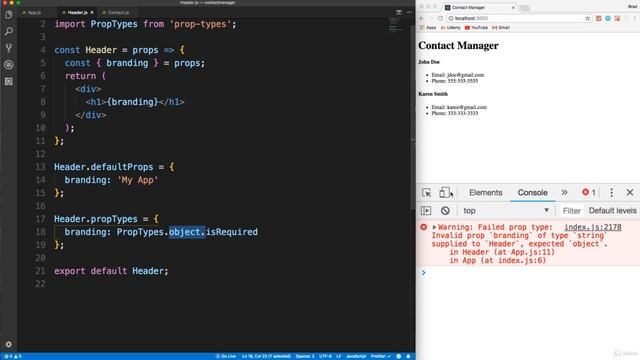640x360 pixels.
Task: Expand the Failed prop type warning
Action: [434, 227]
